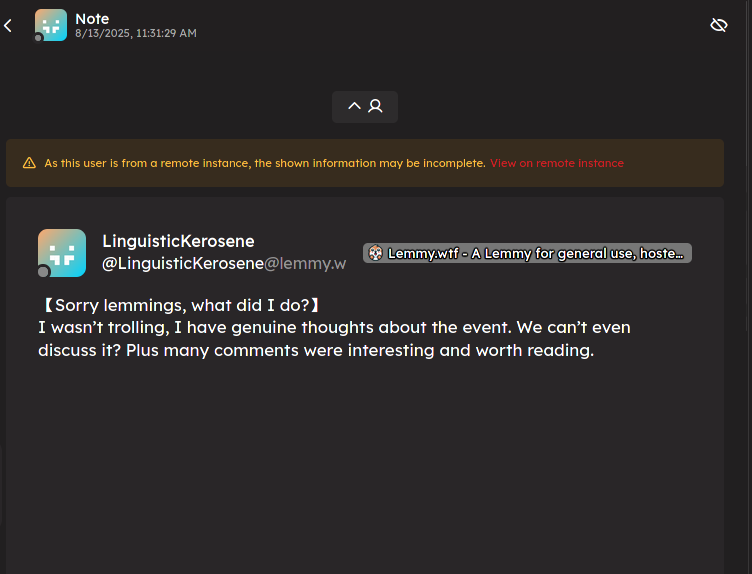752x574 pixels.
Task: Click the LinguisticKerosene display name
Action: coord(178,241)
